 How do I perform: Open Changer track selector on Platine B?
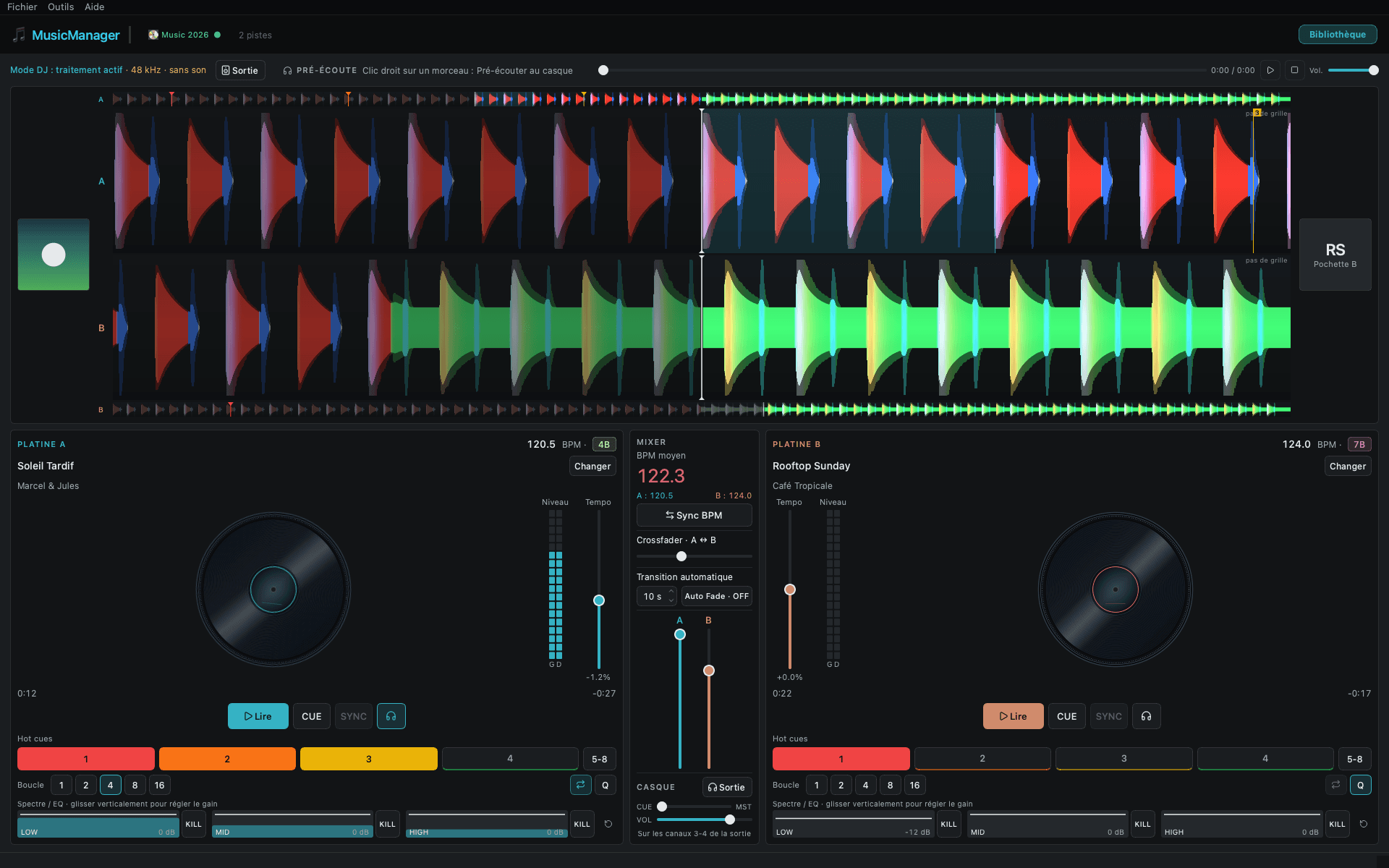tap(1348, 466)
